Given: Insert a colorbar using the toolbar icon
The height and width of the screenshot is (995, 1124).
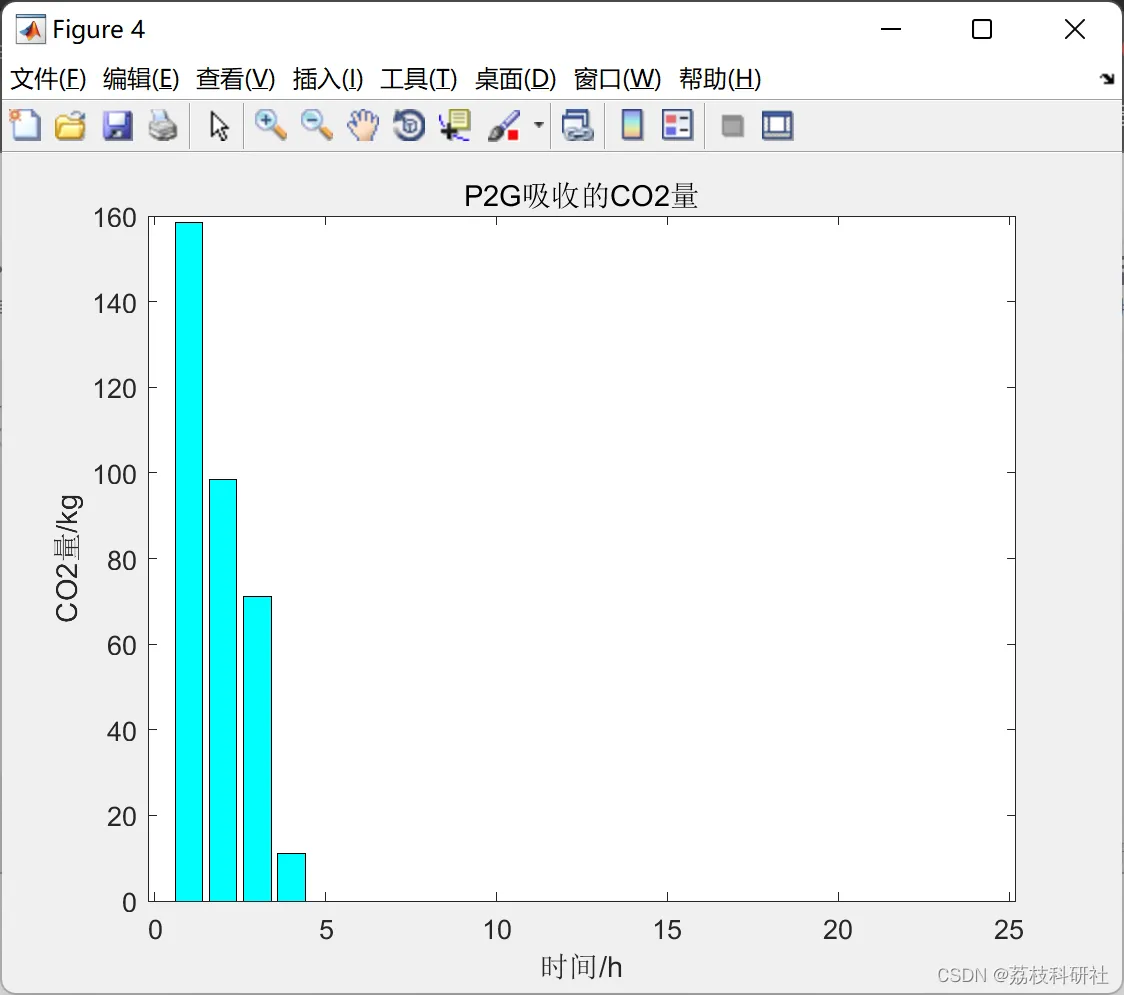Looking at the screenshot, I should pos(632,125).
